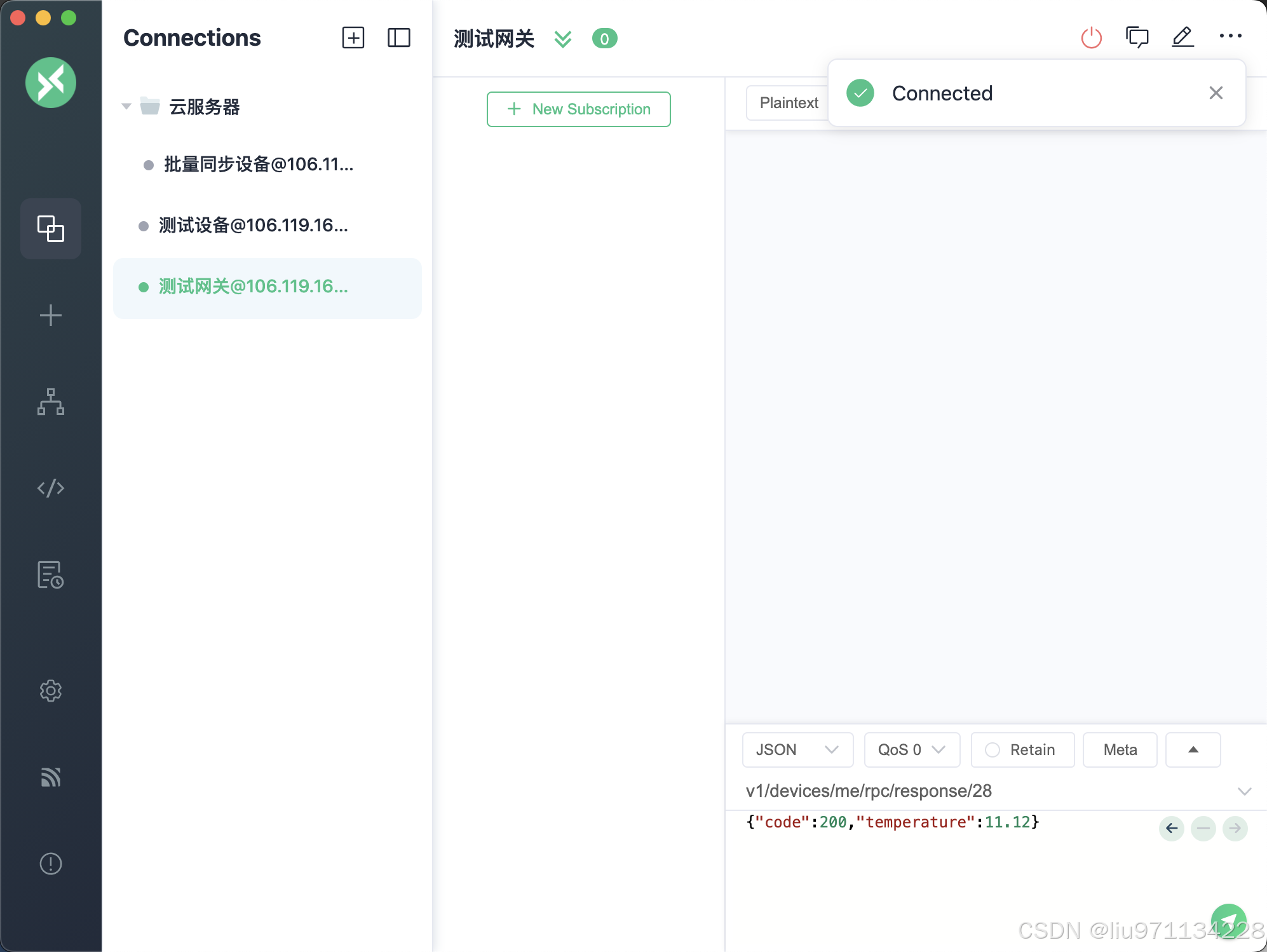Select the 批量同步设备 connection
Screen dimensions: 1267x952
click(x=258, y=165)
